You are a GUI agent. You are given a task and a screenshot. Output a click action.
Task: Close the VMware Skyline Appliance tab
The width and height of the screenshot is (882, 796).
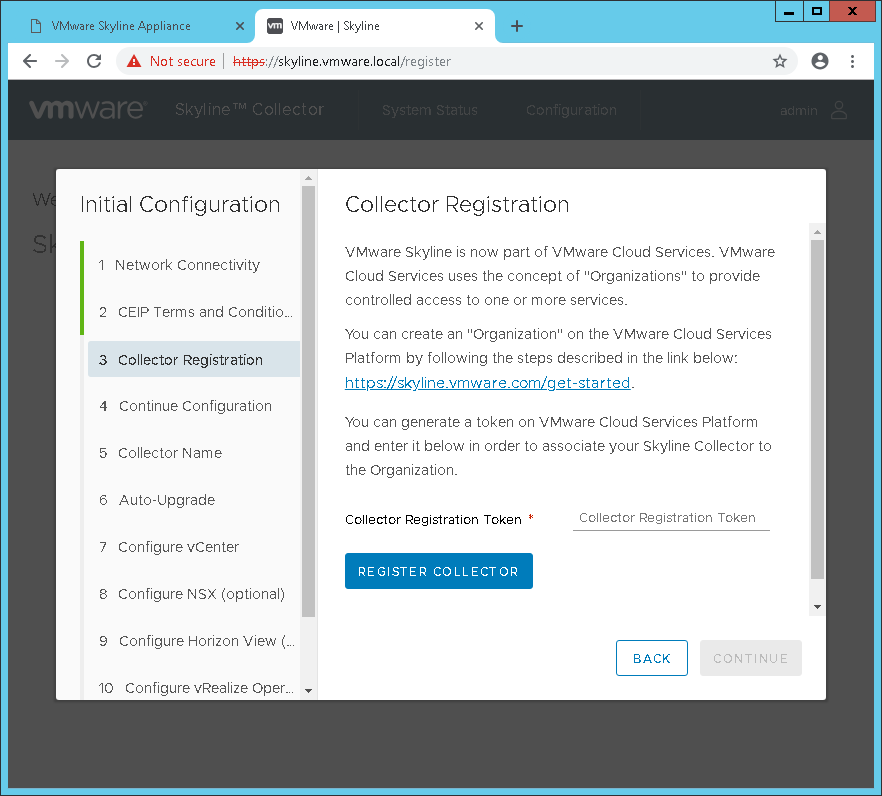click(x=240, y=26)
